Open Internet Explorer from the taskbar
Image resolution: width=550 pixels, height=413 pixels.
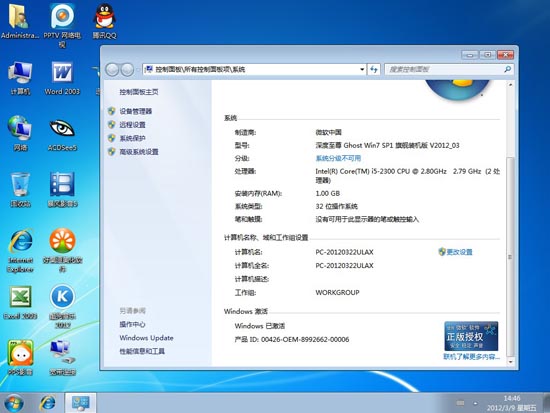pyautogui.click(x=47, y=403)
